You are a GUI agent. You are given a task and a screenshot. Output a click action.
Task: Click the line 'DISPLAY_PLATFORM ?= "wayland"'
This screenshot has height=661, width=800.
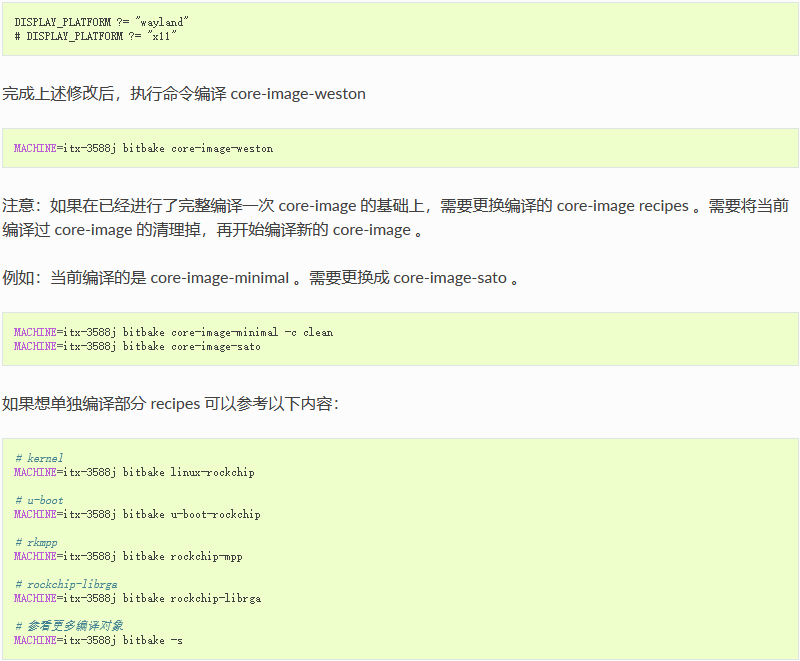tap(102, 22)
